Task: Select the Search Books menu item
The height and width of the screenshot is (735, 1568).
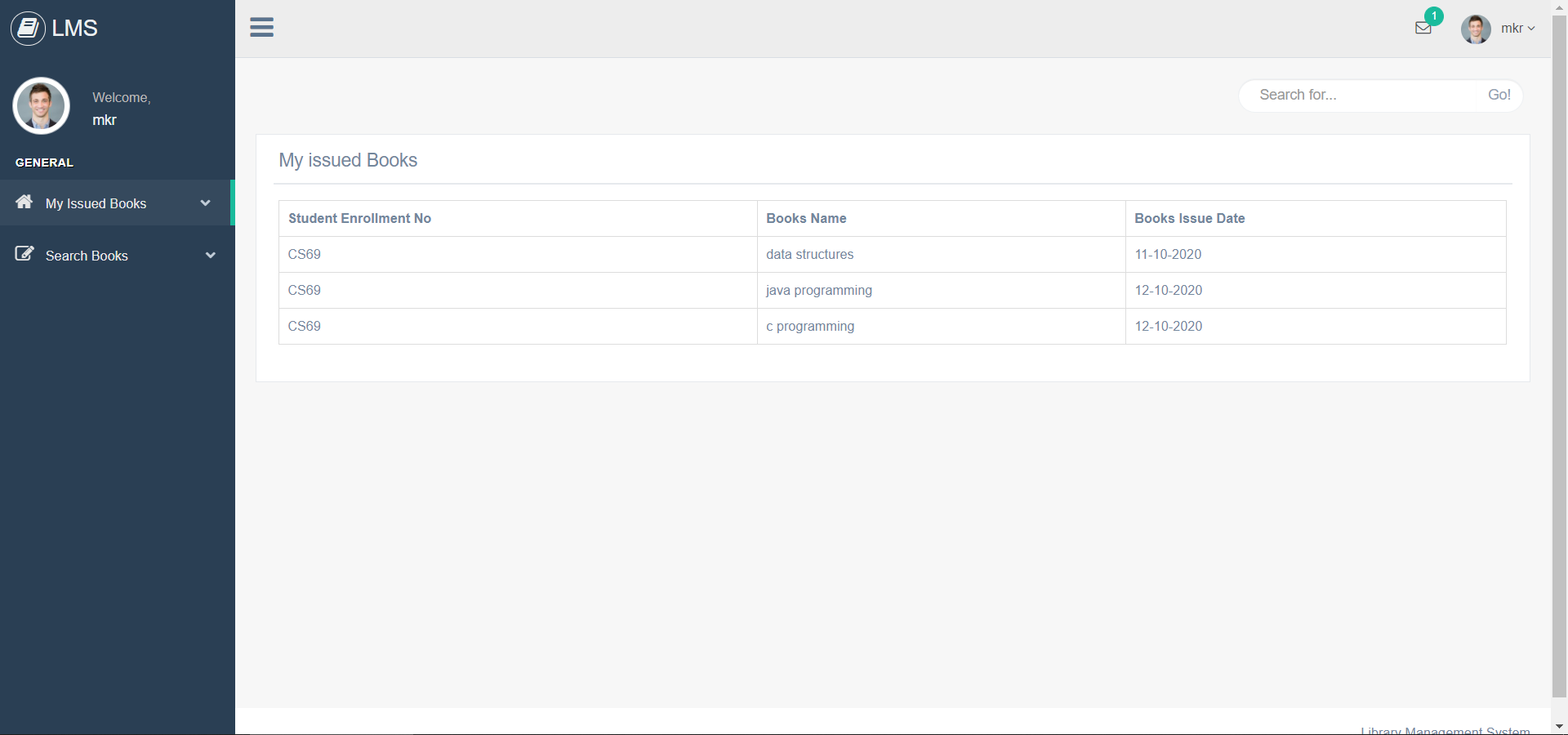Action: (x=86, y=256)
